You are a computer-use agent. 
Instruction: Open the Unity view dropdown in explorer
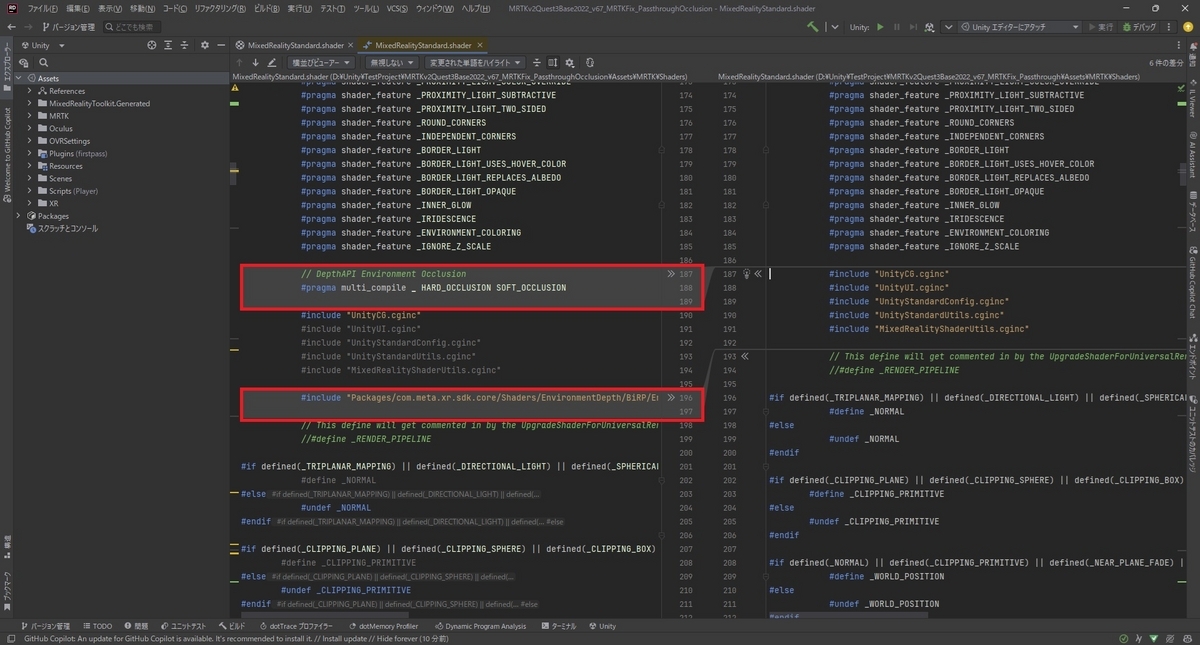coord(42,45)
